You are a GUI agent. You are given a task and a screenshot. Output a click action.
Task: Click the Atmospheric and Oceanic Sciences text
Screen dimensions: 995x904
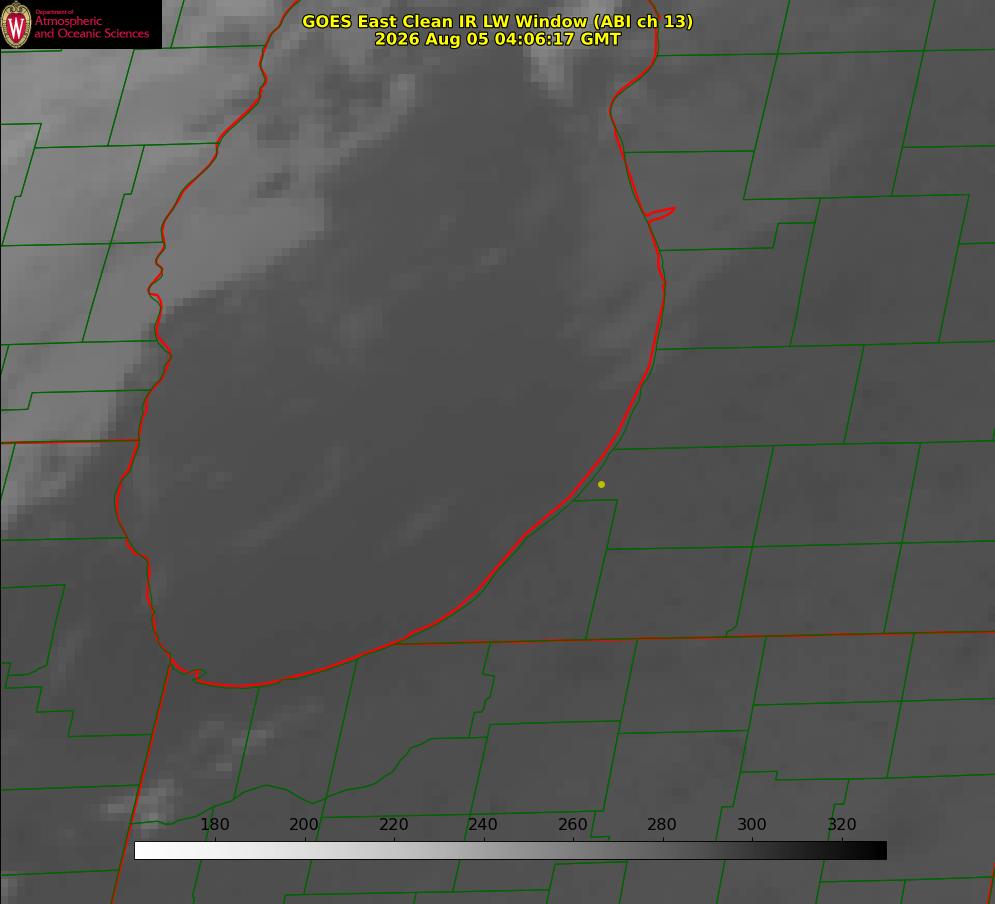tap(91, 27)
